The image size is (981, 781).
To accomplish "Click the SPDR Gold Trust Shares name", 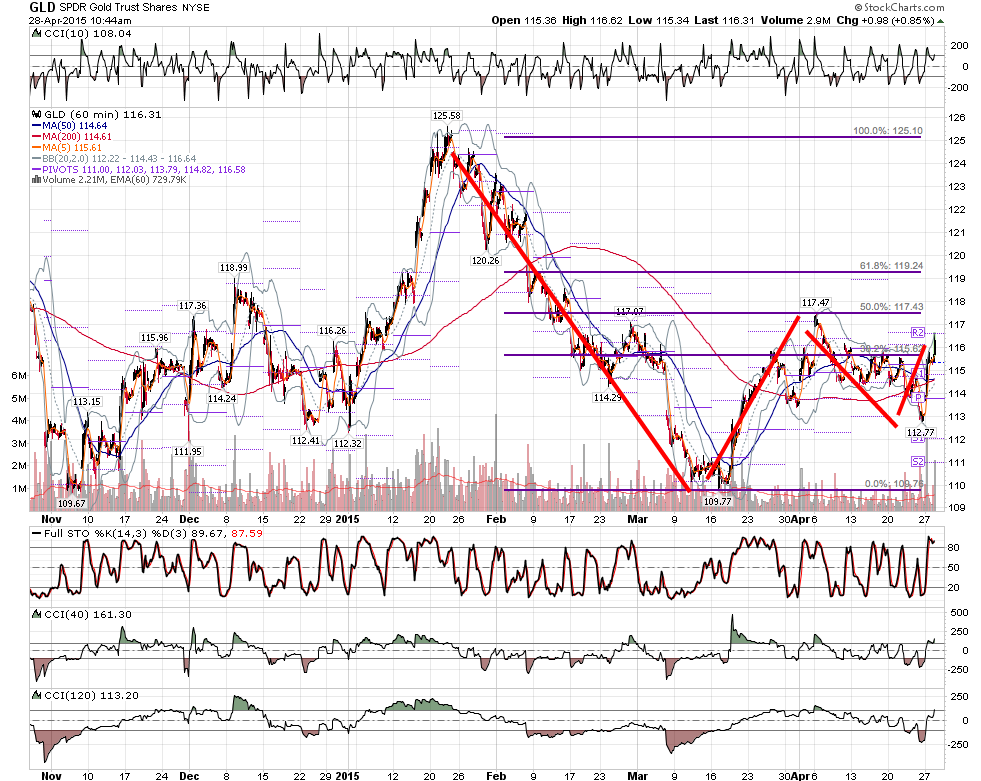I will (119, 8).
